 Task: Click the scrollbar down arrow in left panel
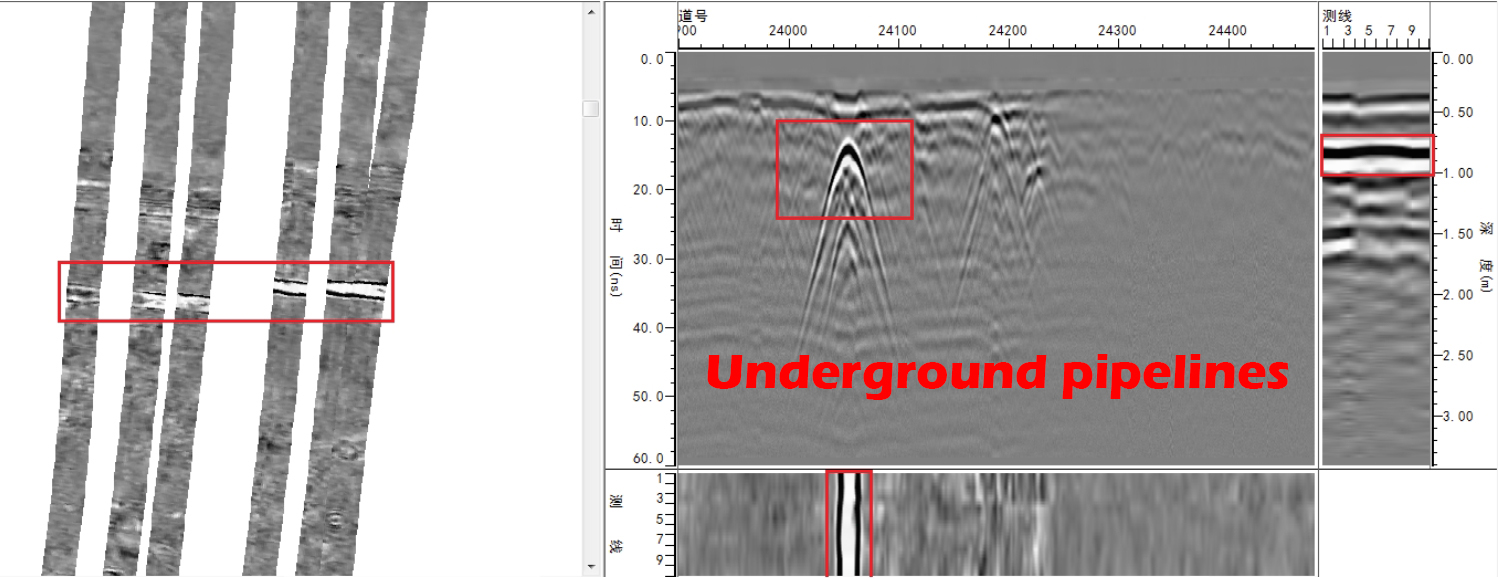pos(591,567)
